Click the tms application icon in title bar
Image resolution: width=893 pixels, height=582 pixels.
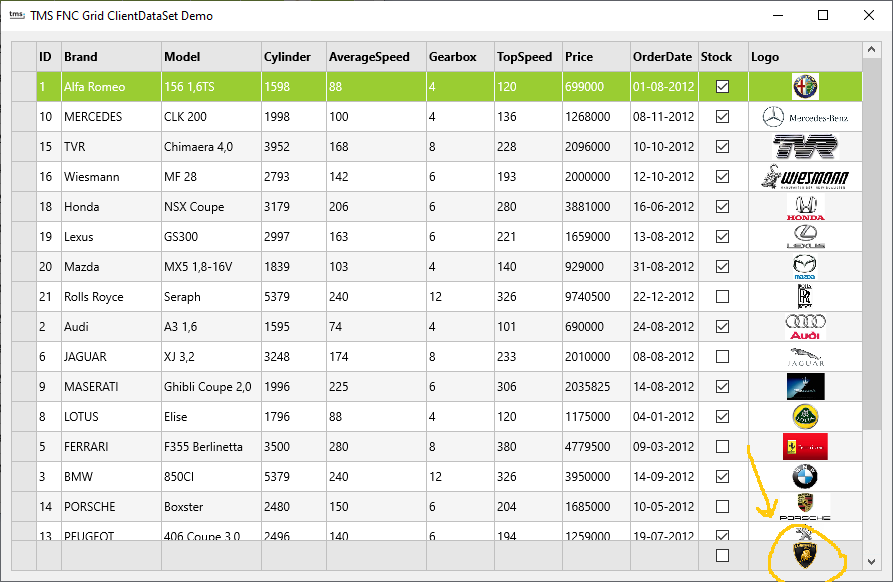[17, 15]
